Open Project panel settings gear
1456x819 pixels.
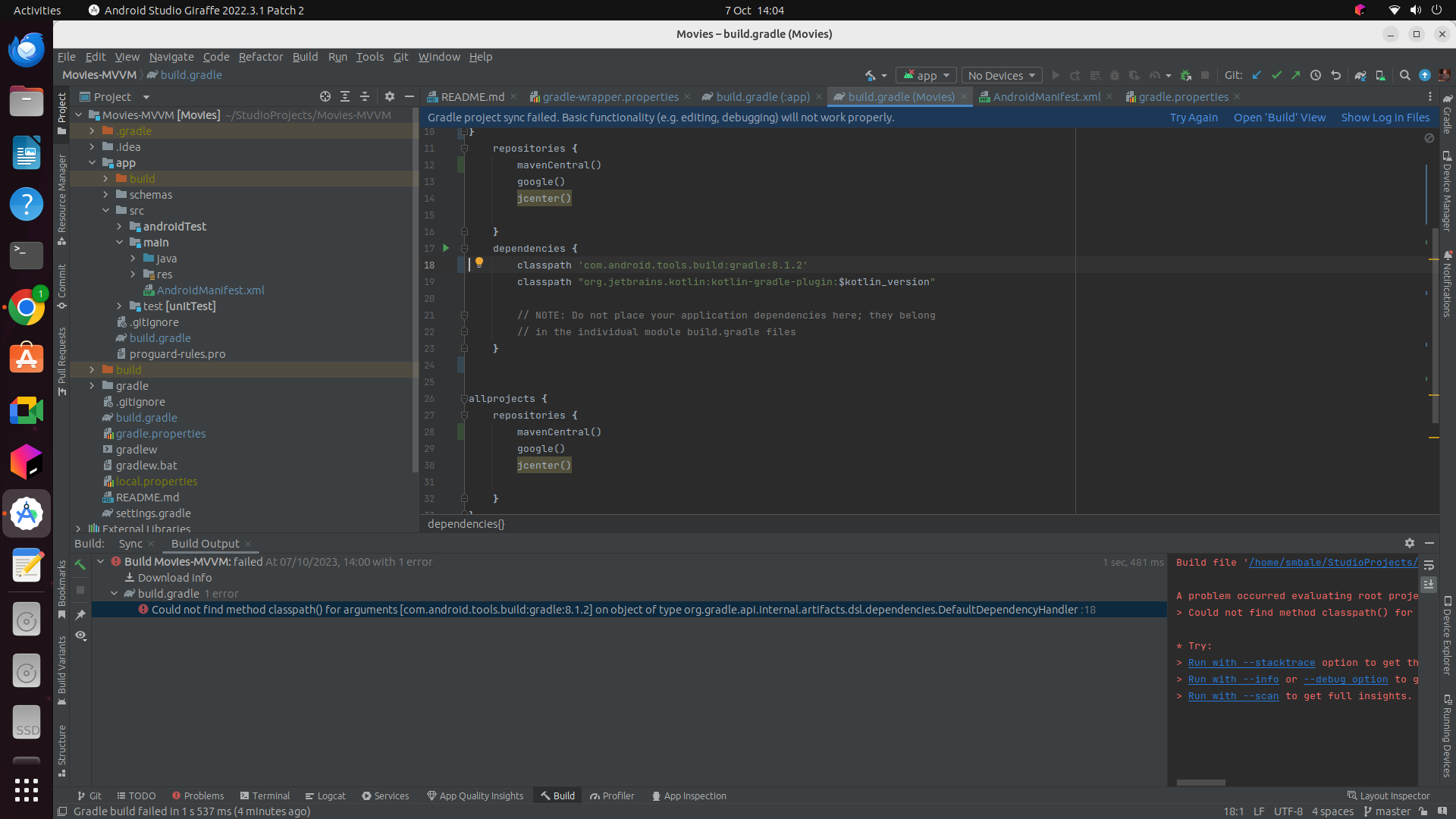(390, 96)
